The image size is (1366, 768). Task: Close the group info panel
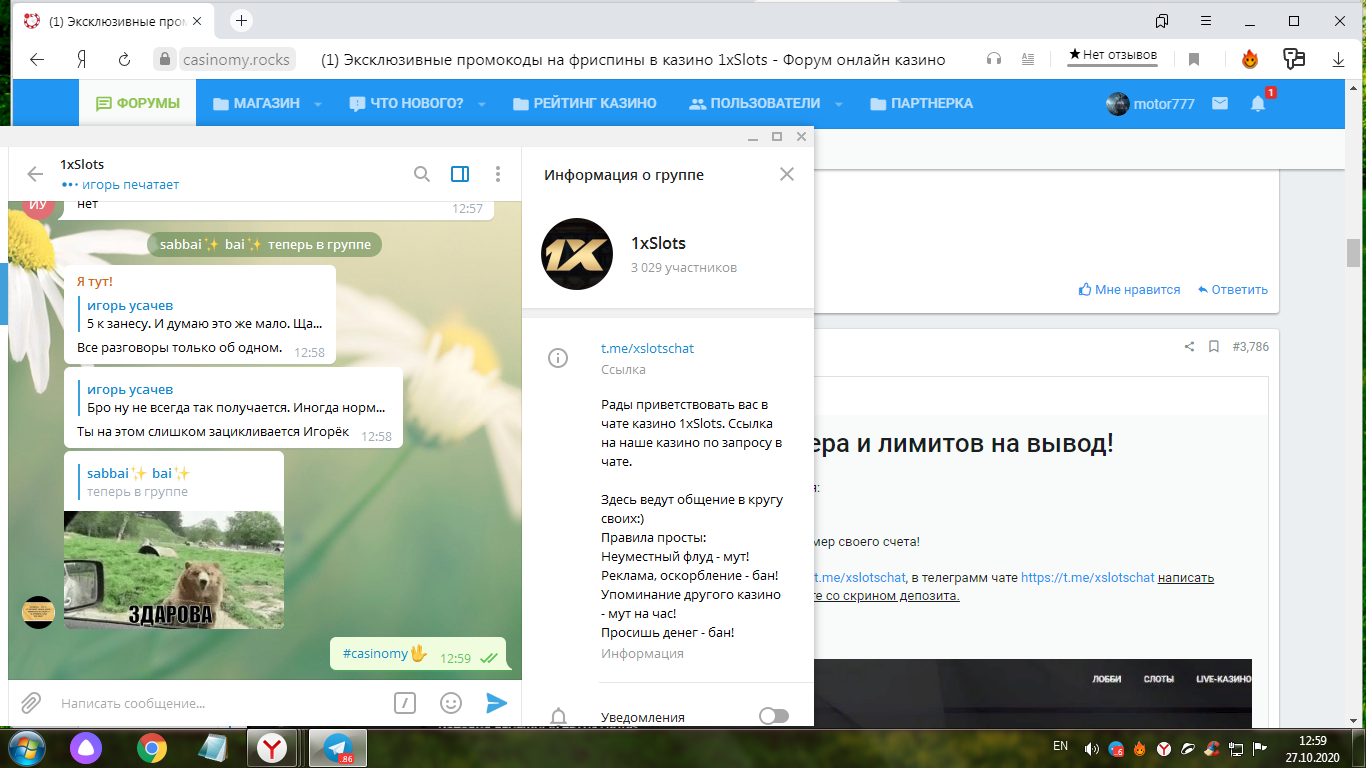[787, 174]
